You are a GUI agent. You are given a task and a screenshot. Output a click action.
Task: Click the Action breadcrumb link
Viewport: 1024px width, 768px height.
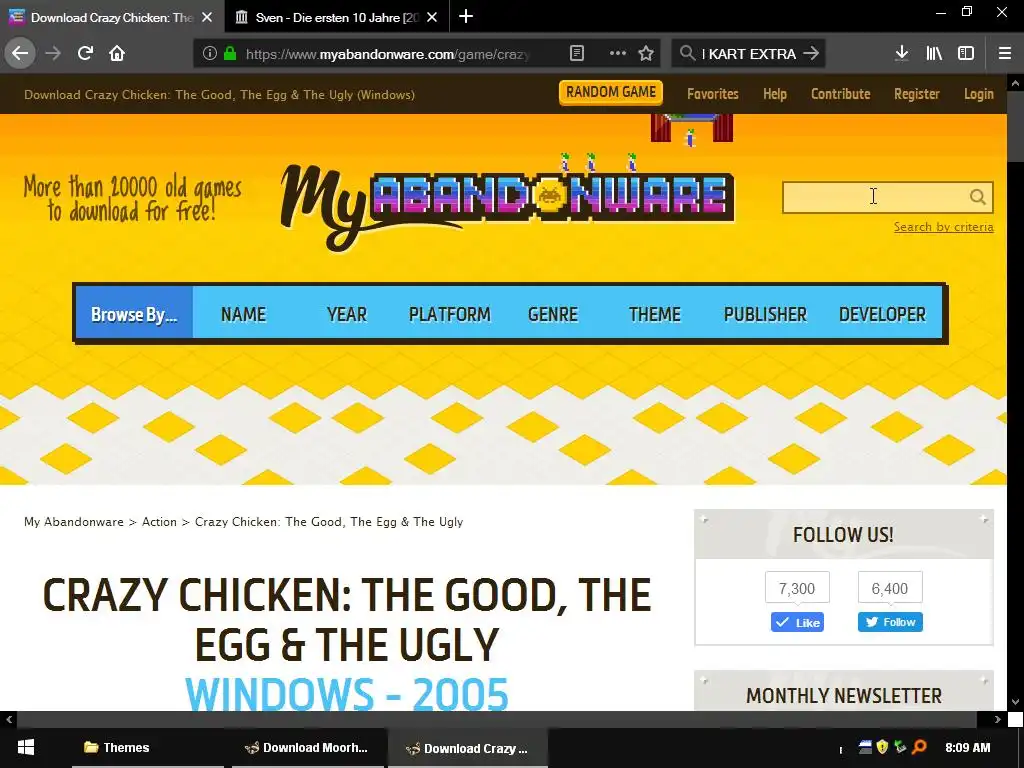pyautogui.click(x=159, y=522)
